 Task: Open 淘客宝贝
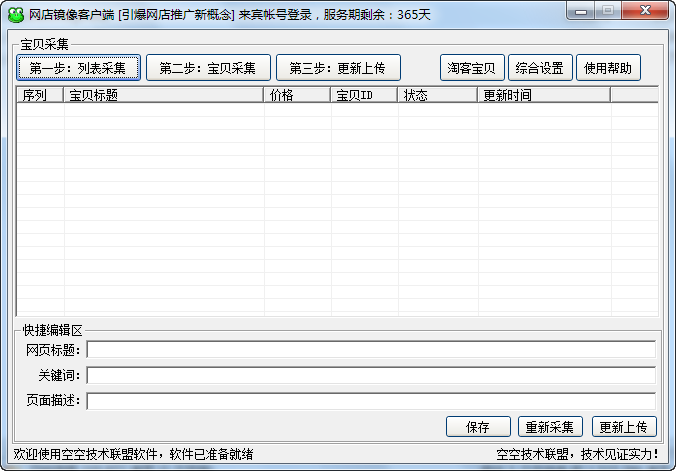coord(472,68)
